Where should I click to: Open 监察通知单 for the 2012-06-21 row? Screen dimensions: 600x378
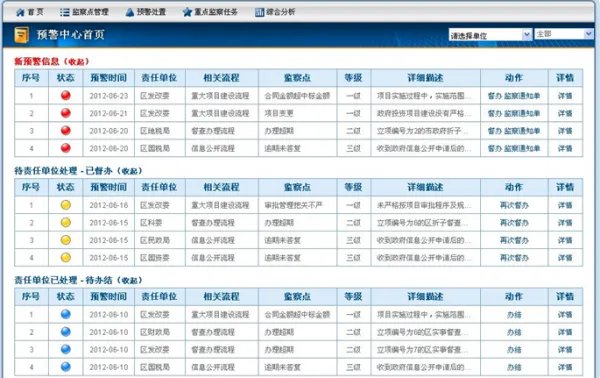[x=522, y=113]
